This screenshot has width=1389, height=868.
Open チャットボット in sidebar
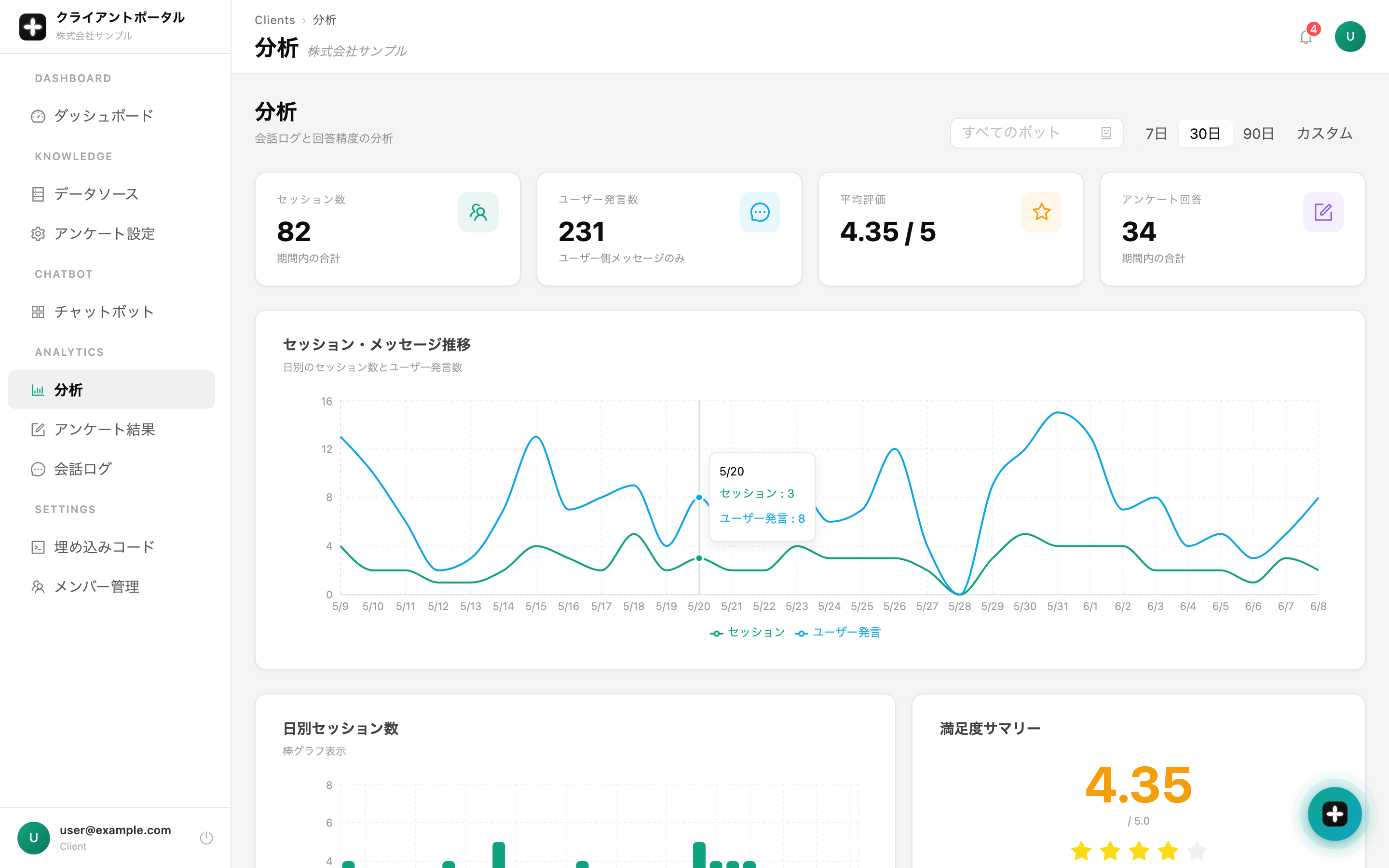point(111,312)
